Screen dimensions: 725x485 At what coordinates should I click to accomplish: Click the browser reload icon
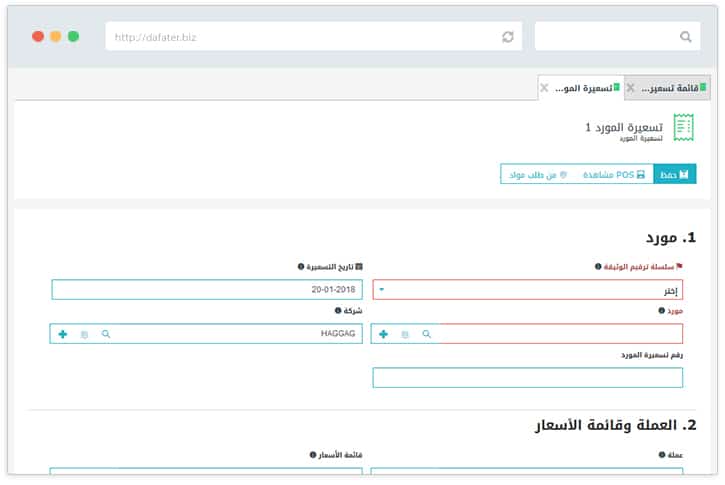(x=508, y=37)
